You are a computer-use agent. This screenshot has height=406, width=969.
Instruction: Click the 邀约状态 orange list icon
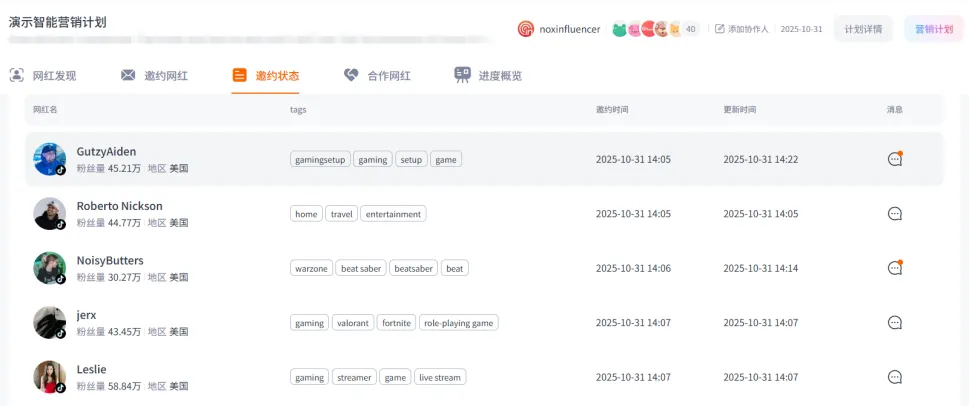point(239,75)
